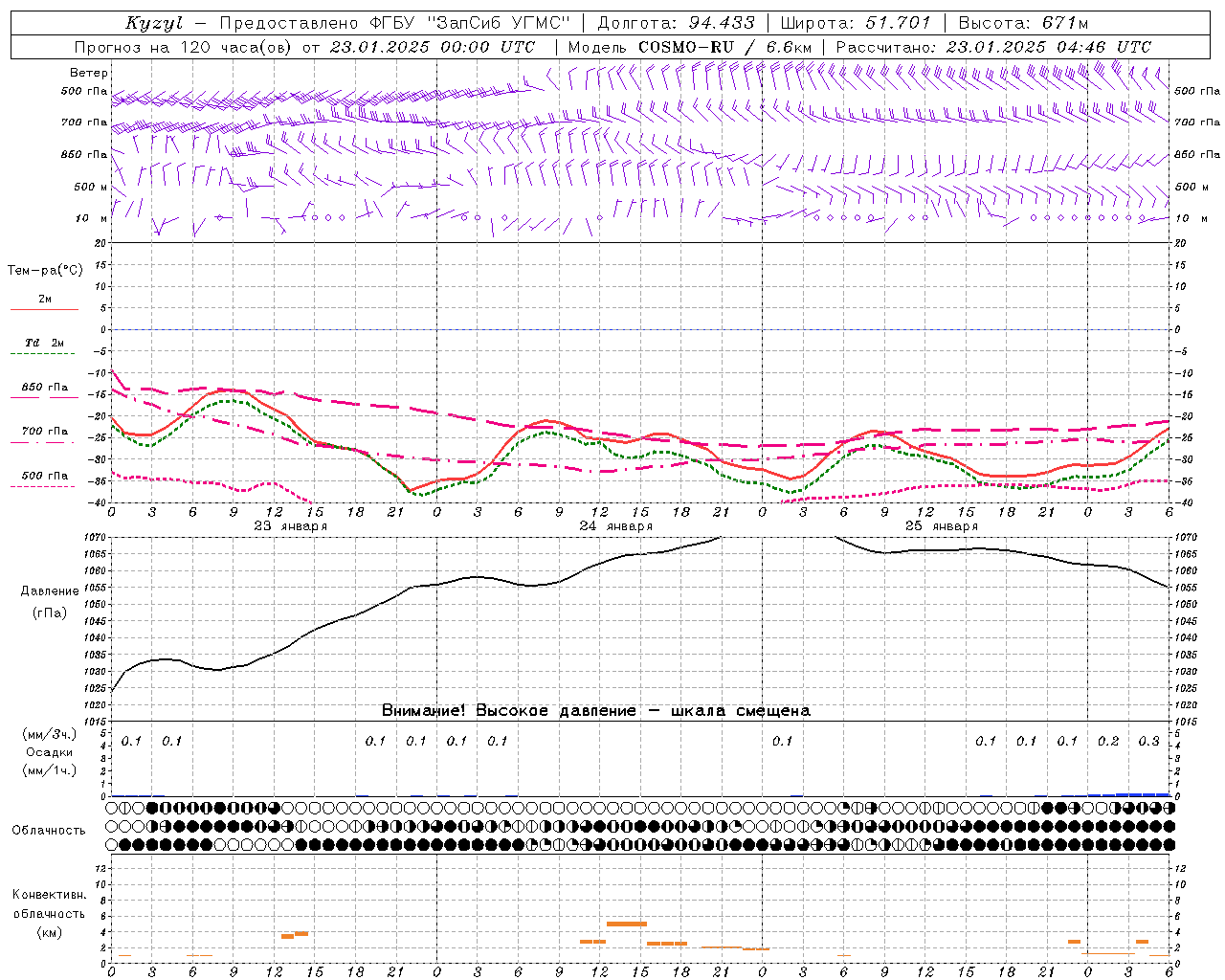The height and width of the screenshot is (980, 1225).
Task: Click the "Конвективн." convective cloud label
Action: tap(49, 895)
